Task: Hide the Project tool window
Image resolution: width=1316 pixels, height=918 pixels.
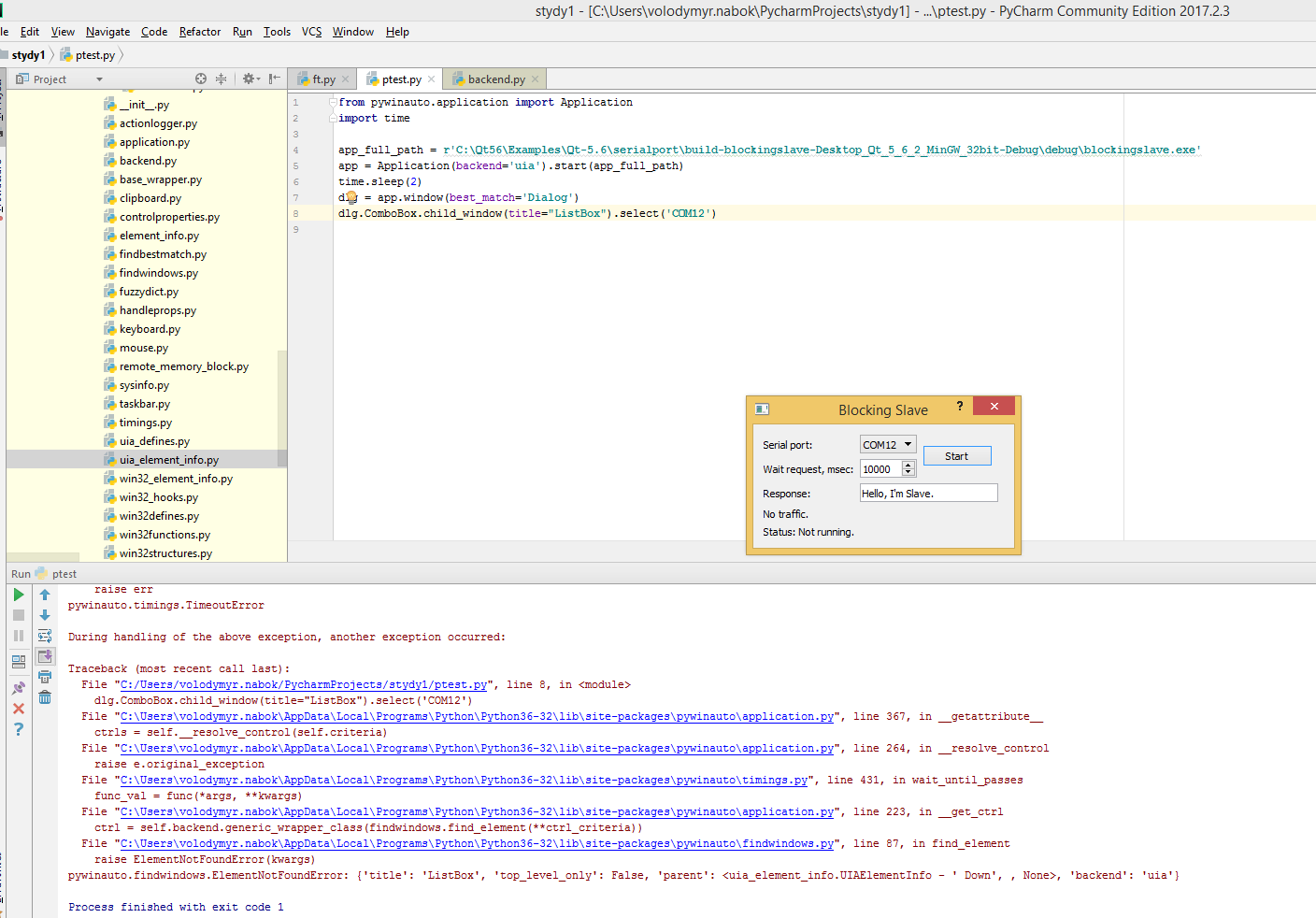Action: pos(276,79)
